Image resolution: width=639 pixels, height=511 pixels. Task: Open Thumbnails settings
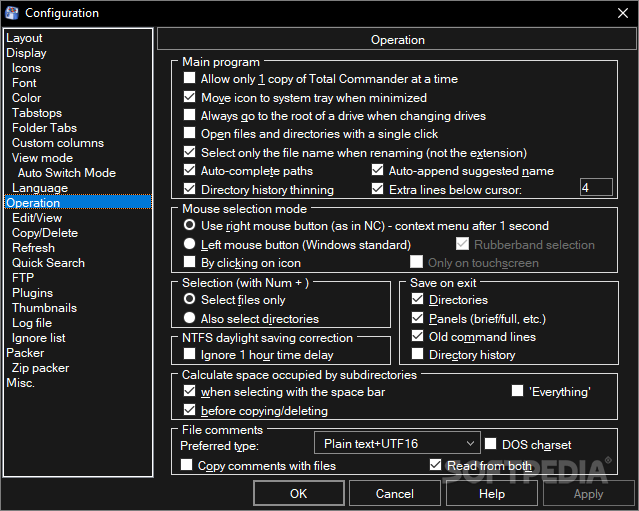(x=44, y=308)
